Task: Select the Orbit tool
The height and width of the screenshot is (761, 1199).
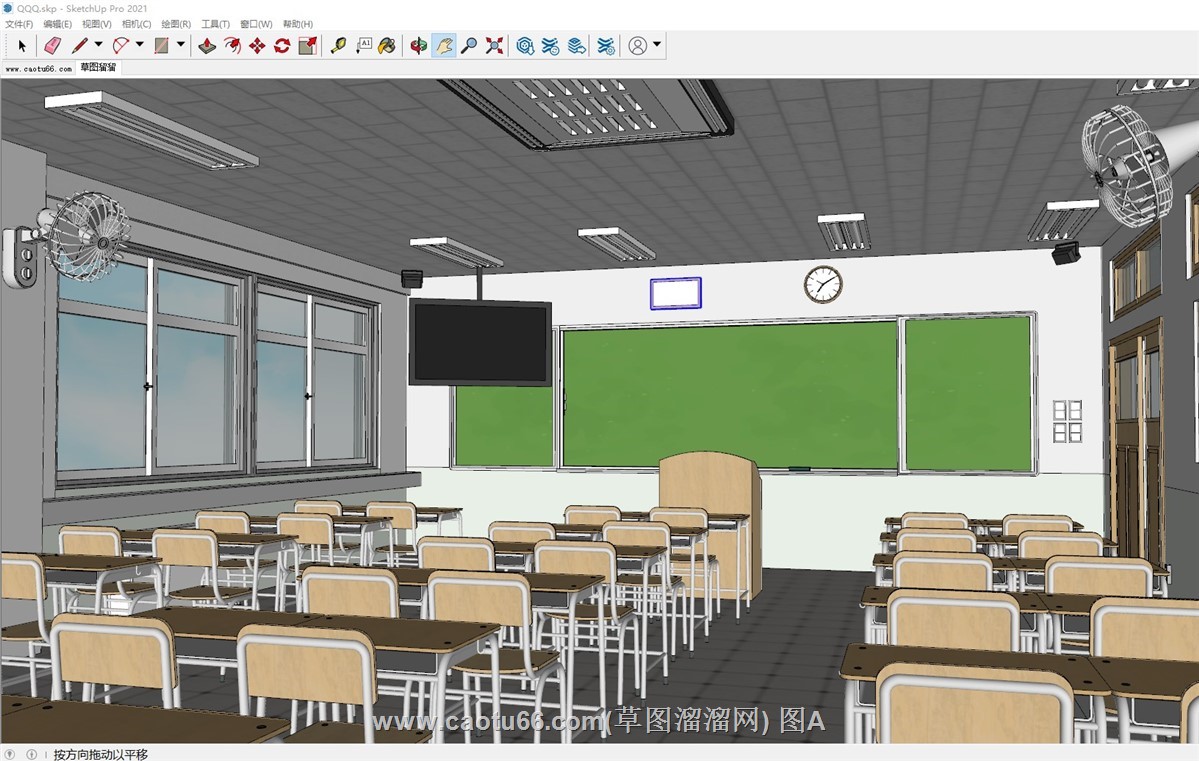Action: 418,46
